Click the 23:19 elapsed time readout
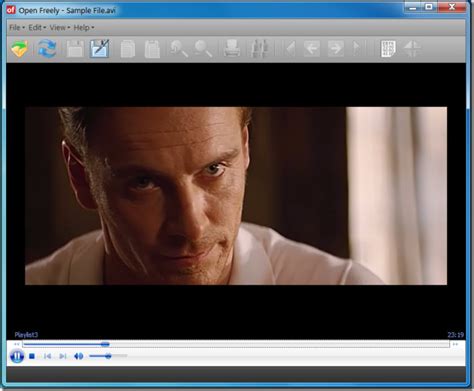Viewport: 474px width, 391px height. coord(455,335)
